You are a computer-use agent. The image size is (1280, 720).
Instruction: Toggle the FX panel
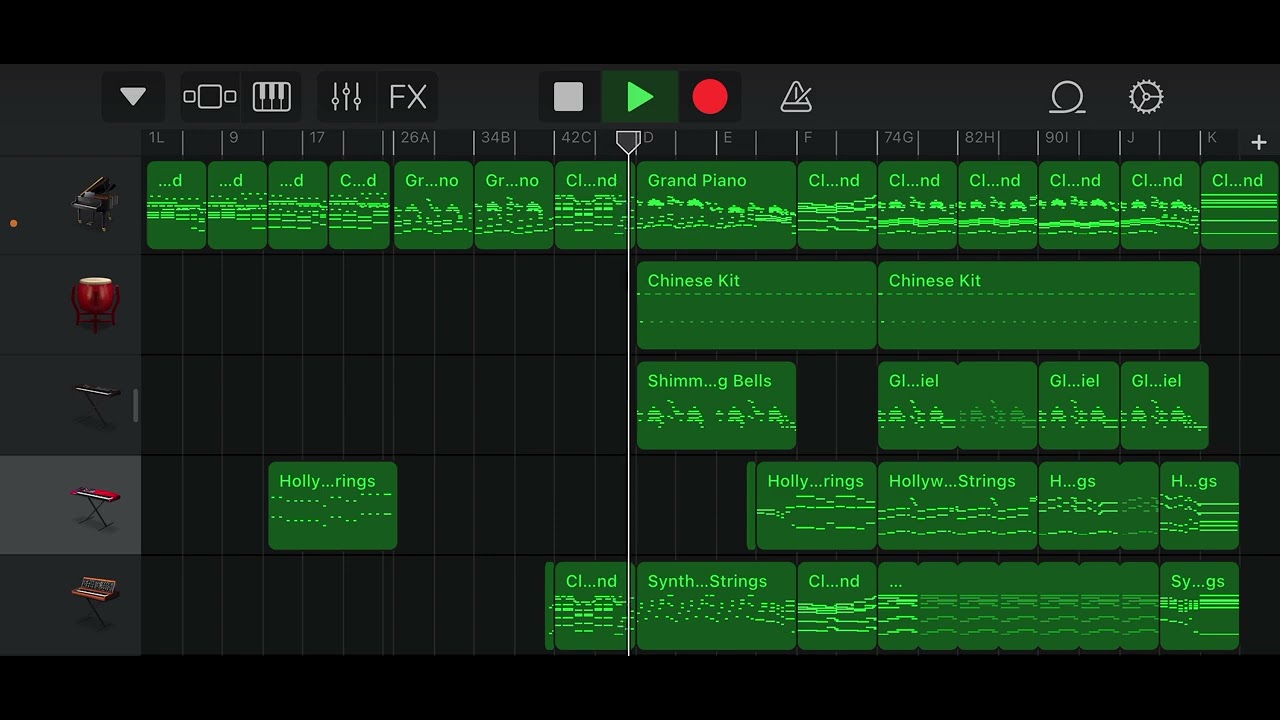408,97
